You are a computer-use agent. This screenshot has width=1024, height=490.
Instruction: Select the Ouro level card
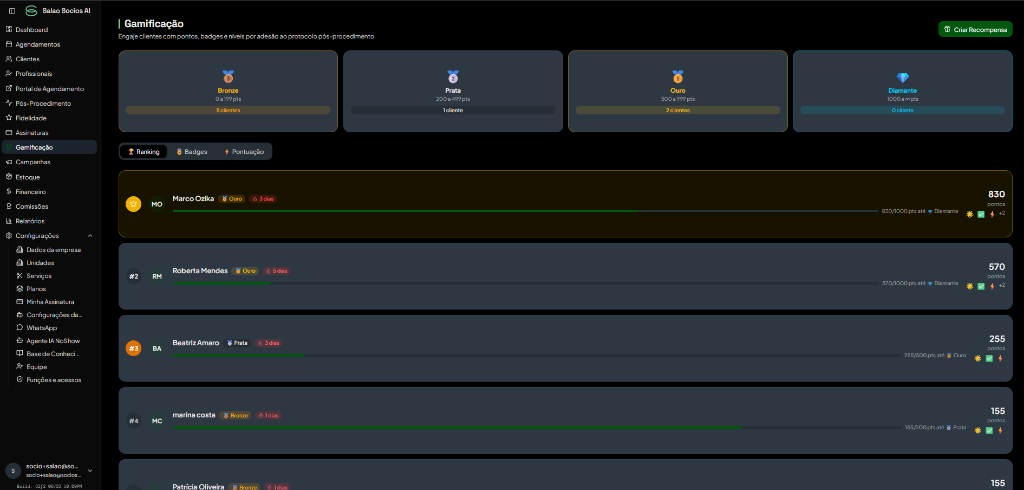tap(678, 91)
